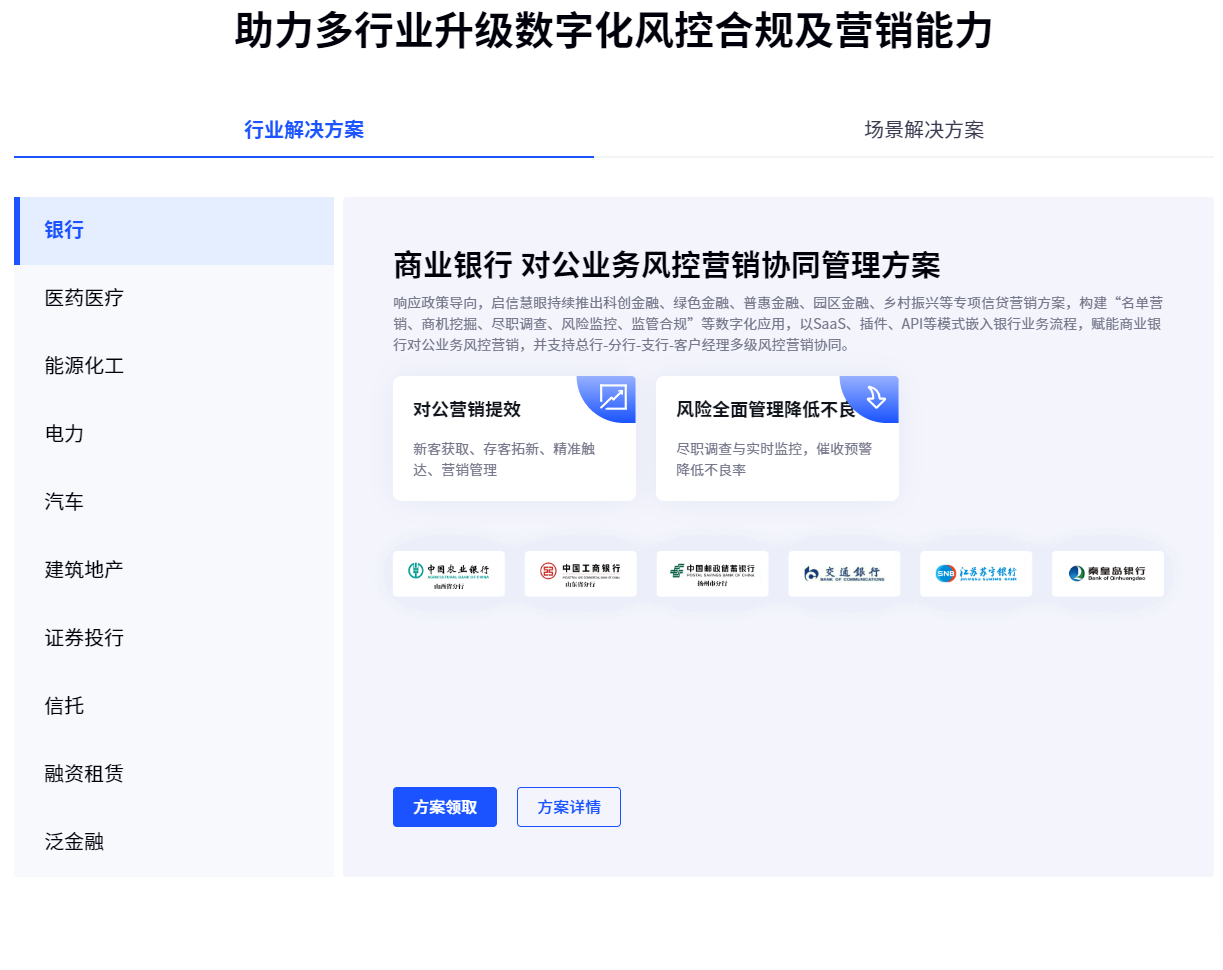Image resolution: width=1223 pixels, height=970 pixels.
Task: Switch to 场景解决方案 tab
Action: tap(924, 130)
